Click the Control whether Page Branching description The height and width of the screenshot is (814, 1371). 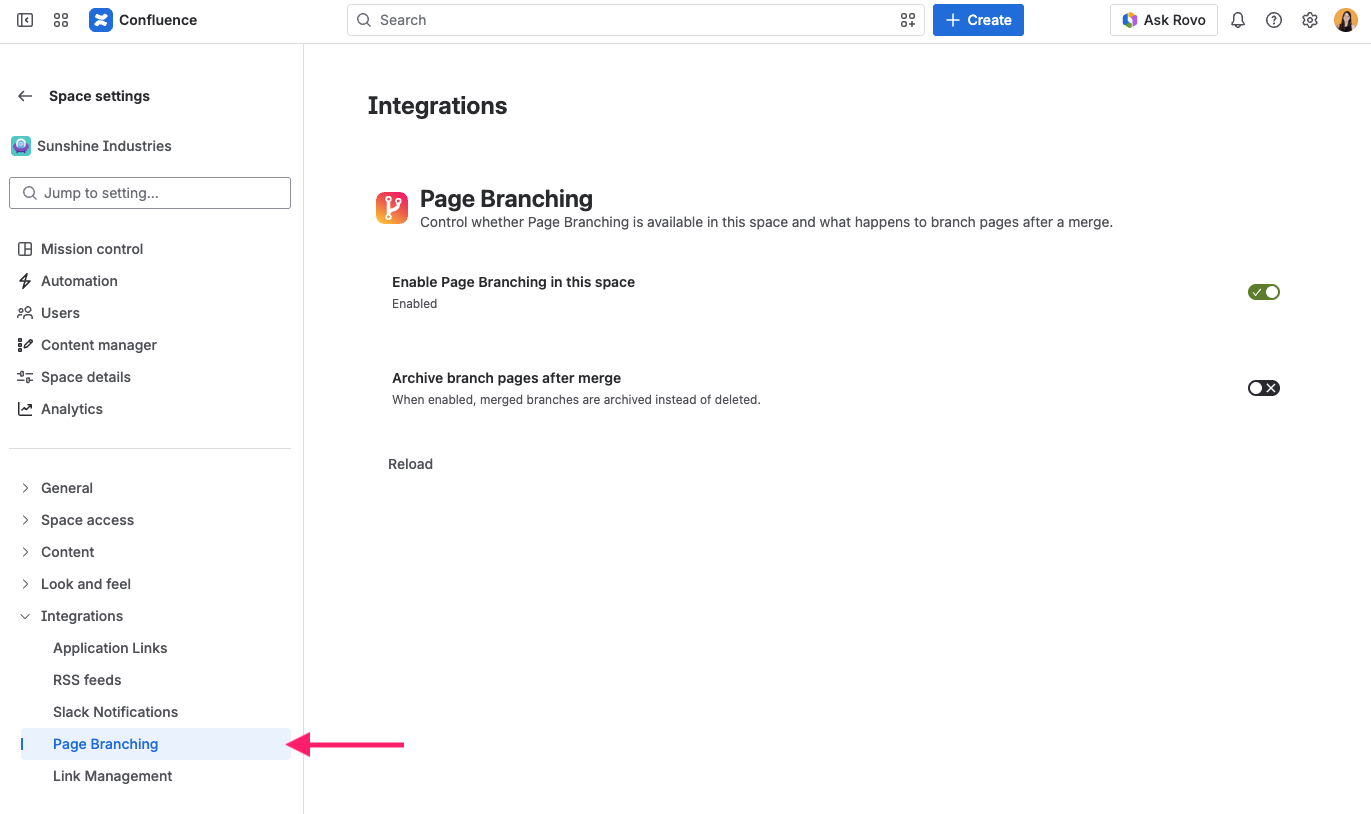766,222
